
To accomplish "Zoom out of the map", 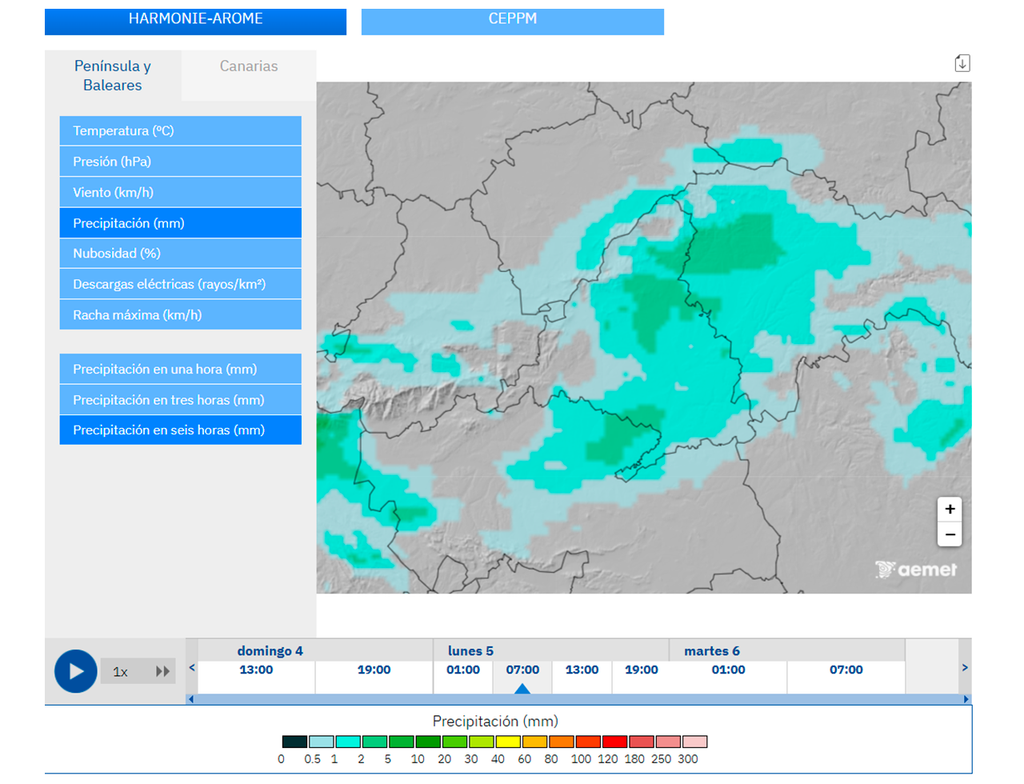I will pos(949,535).
